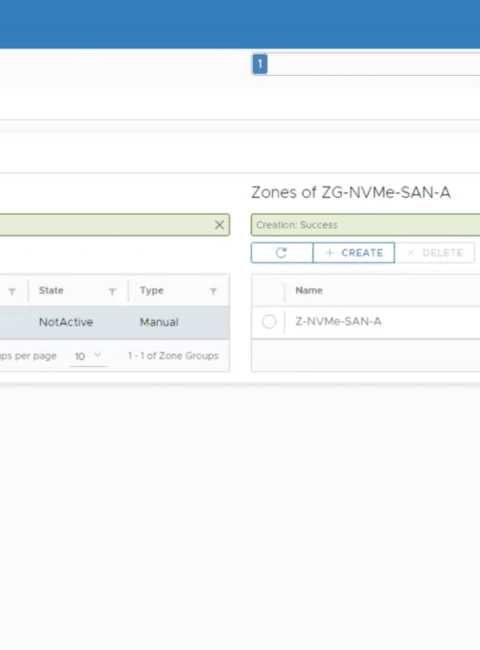Click the blue step 1 badge
Screen dimensions: 480x650
(x=260, y=64)
